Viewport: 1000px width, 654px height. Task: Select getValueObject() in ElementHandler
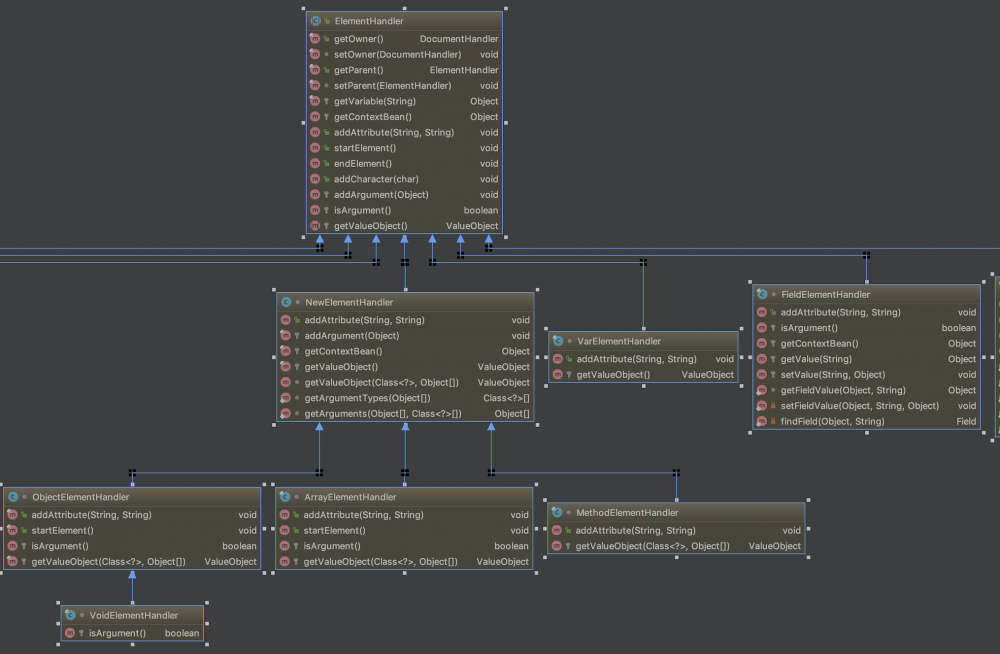(x=370, y=227)
